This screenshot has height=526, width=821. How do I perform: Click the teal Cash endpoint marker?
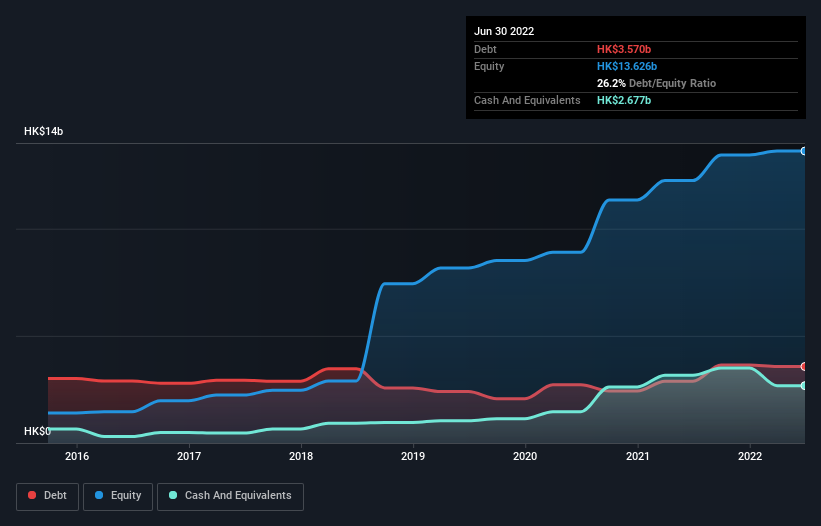pos(804,386)
